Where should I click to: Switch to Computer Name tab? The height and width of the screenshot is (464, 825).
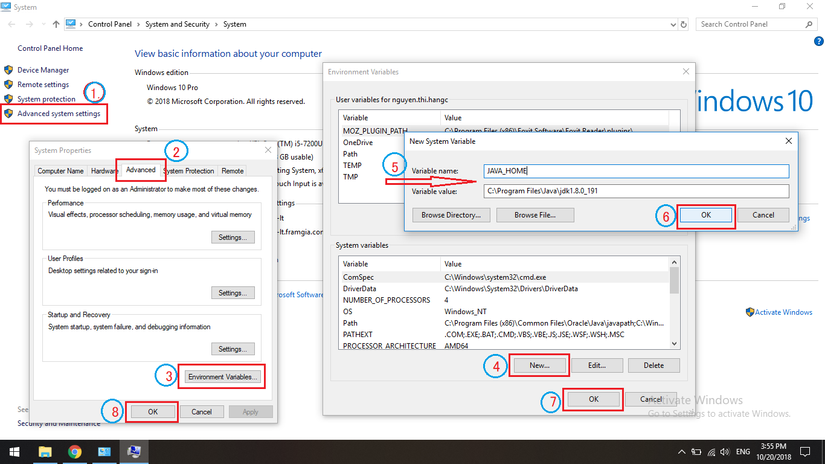coord(60,171)
